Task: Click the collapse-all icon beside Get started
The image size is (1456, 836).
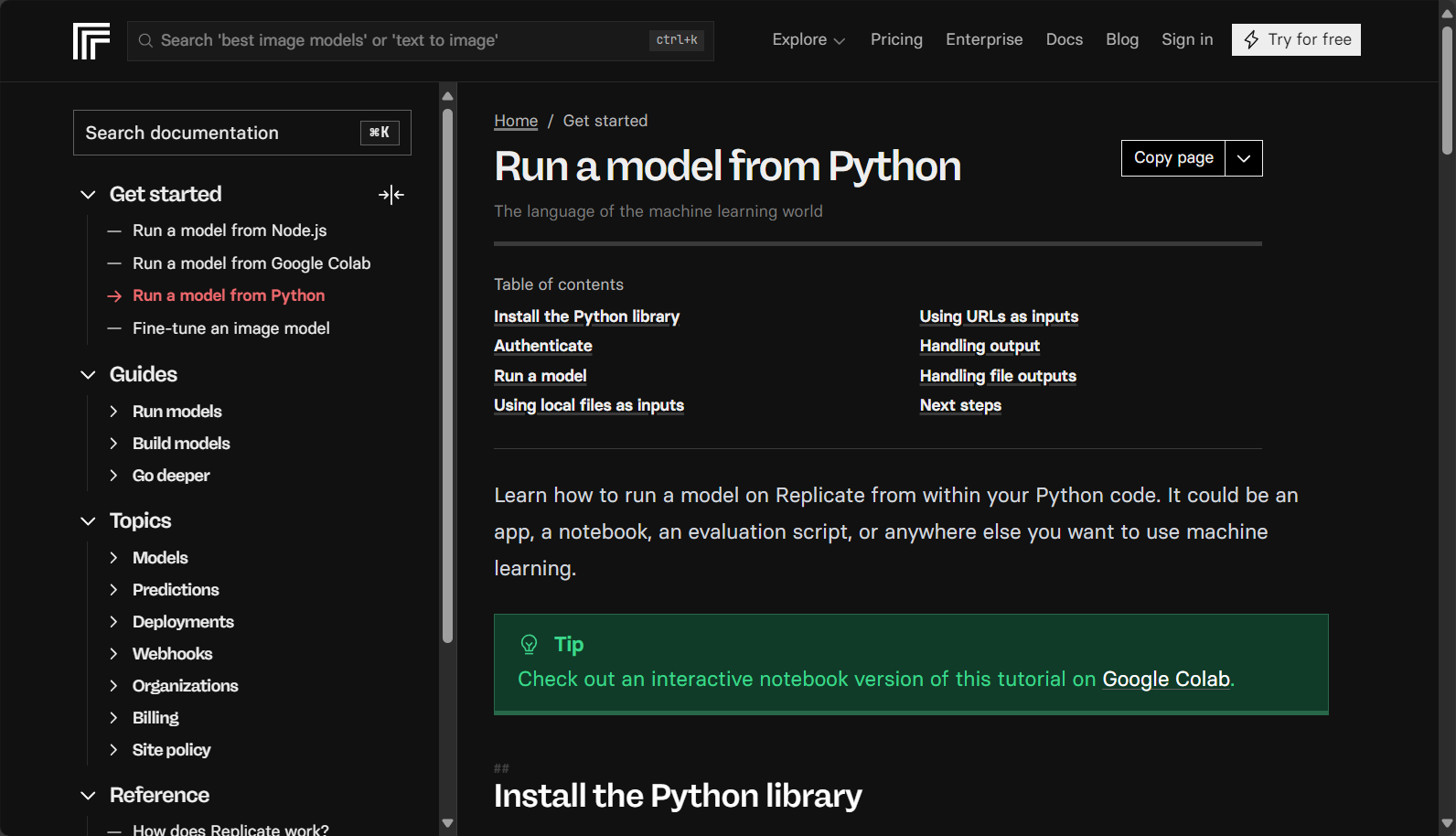Action: point(391,195)
